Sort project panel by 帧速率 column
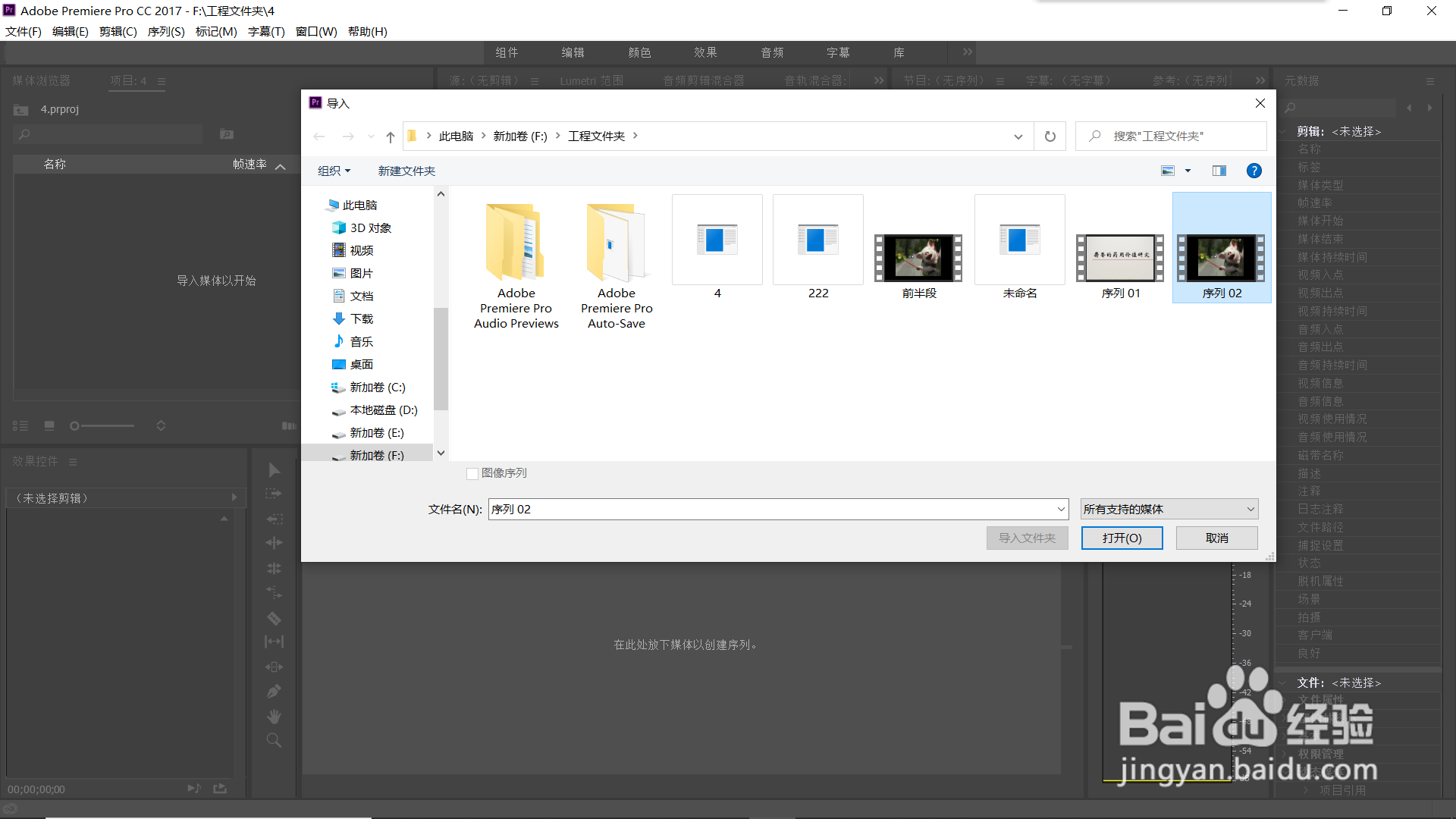The width and height of the screenshot is (1456, 819). (249, 164)
